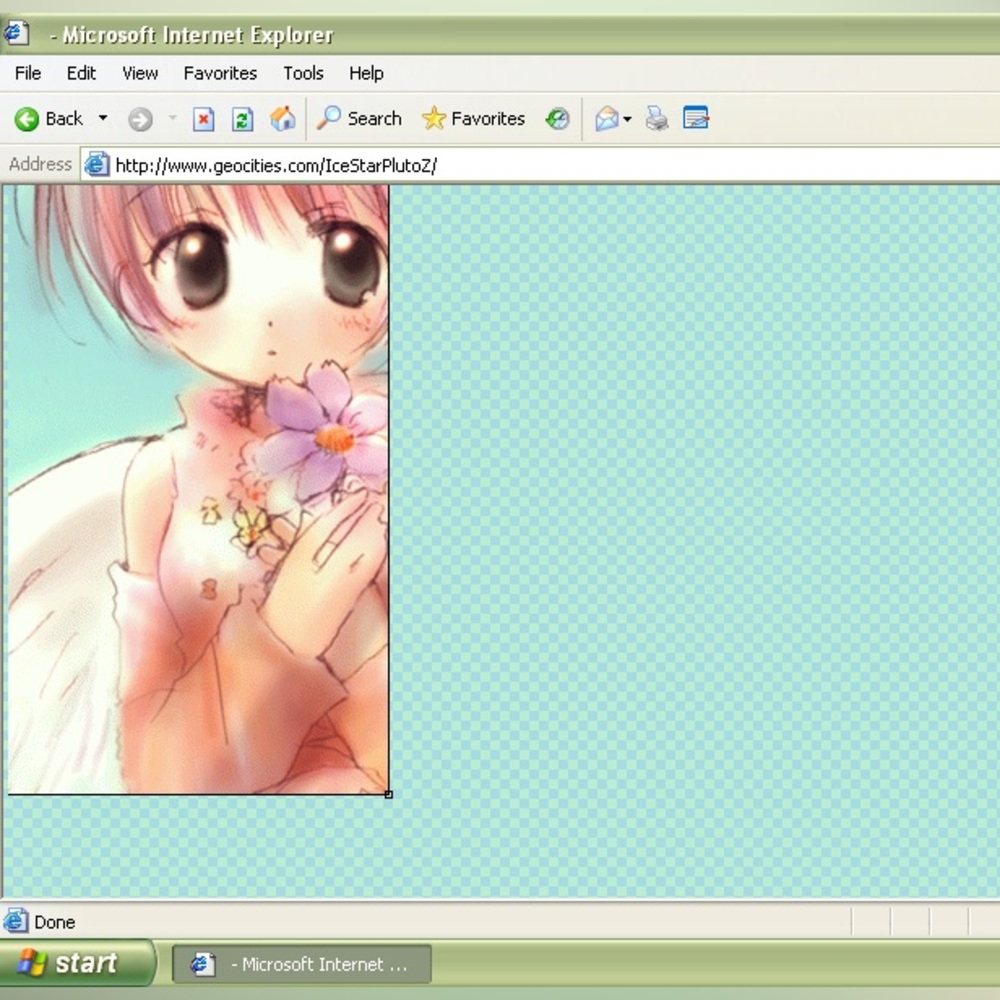Click the page icon in address bar
Image resolution: width=1000 pixels, height=1000 pixels.
(97, 165)
